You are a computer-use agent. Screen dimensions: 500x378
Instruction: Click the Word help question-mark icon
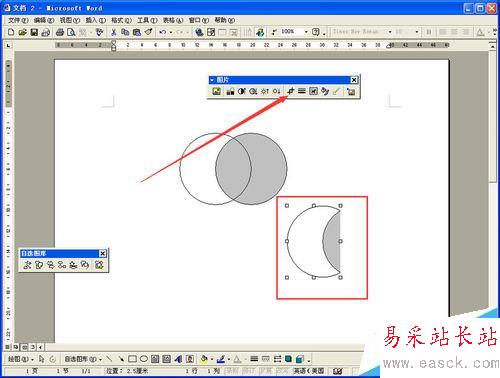(x=315, y=32)
